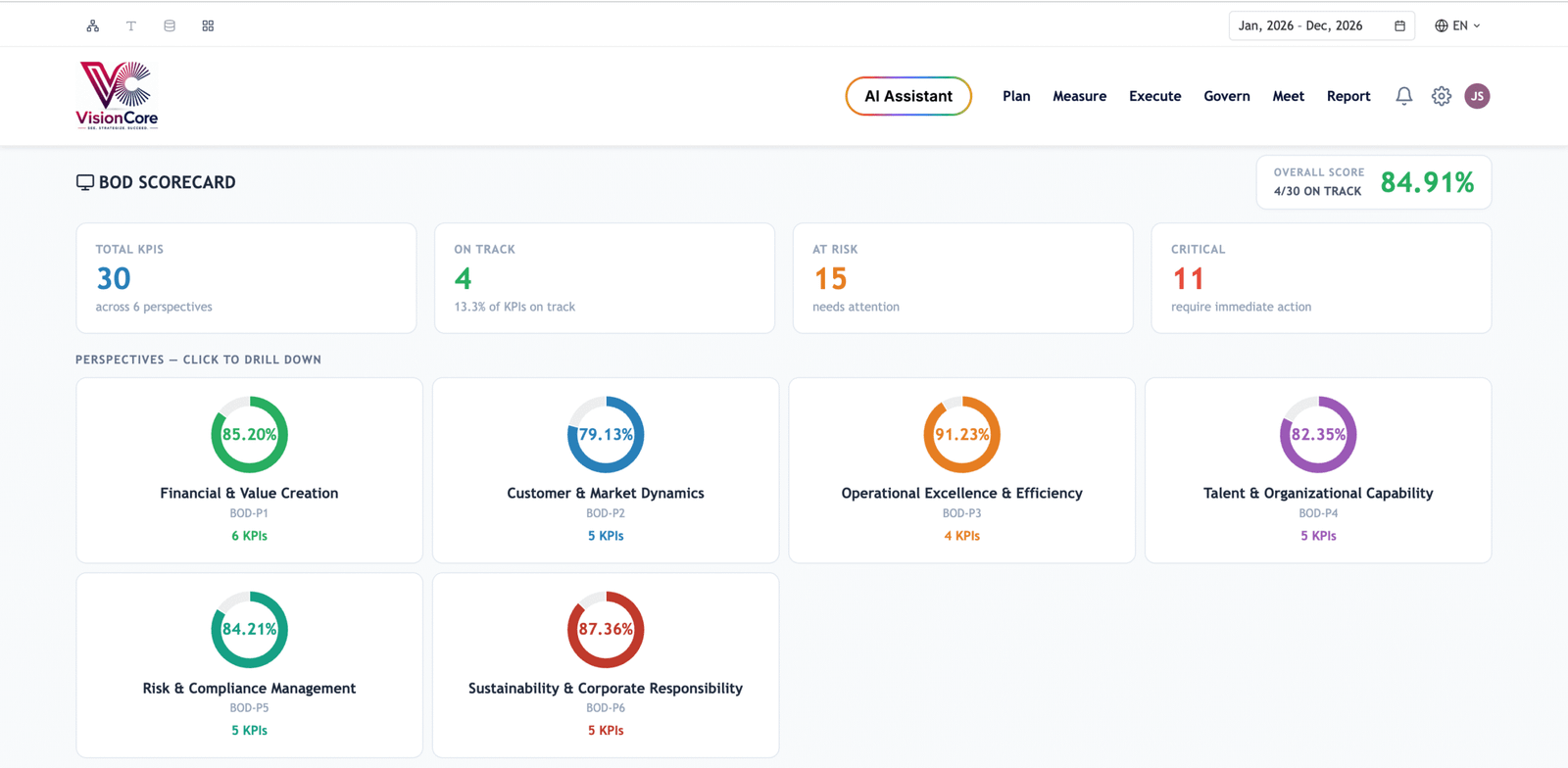Click the Total KPIs 30 card
The width and height of the screenshot is (1568, 768).
246,278
